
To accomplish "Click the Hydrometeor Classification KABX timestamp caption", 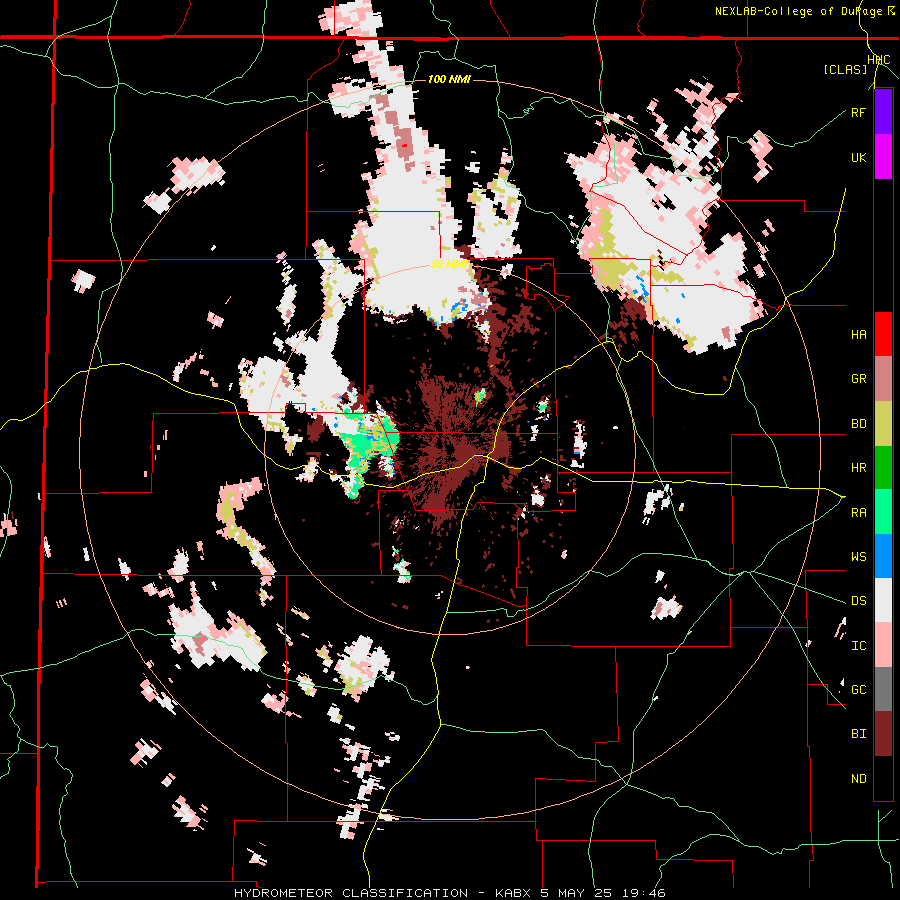I will (x=450, y=893).
